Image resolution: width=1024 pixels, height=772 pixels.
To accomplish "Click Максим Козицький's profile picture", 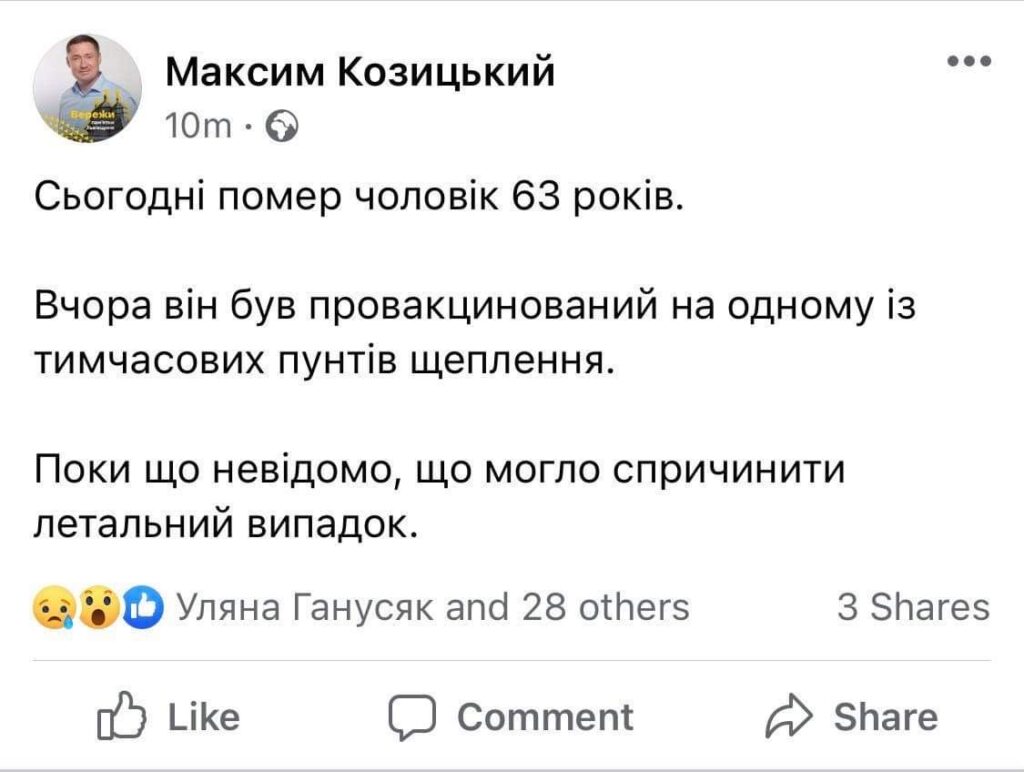I will point(88,89).
